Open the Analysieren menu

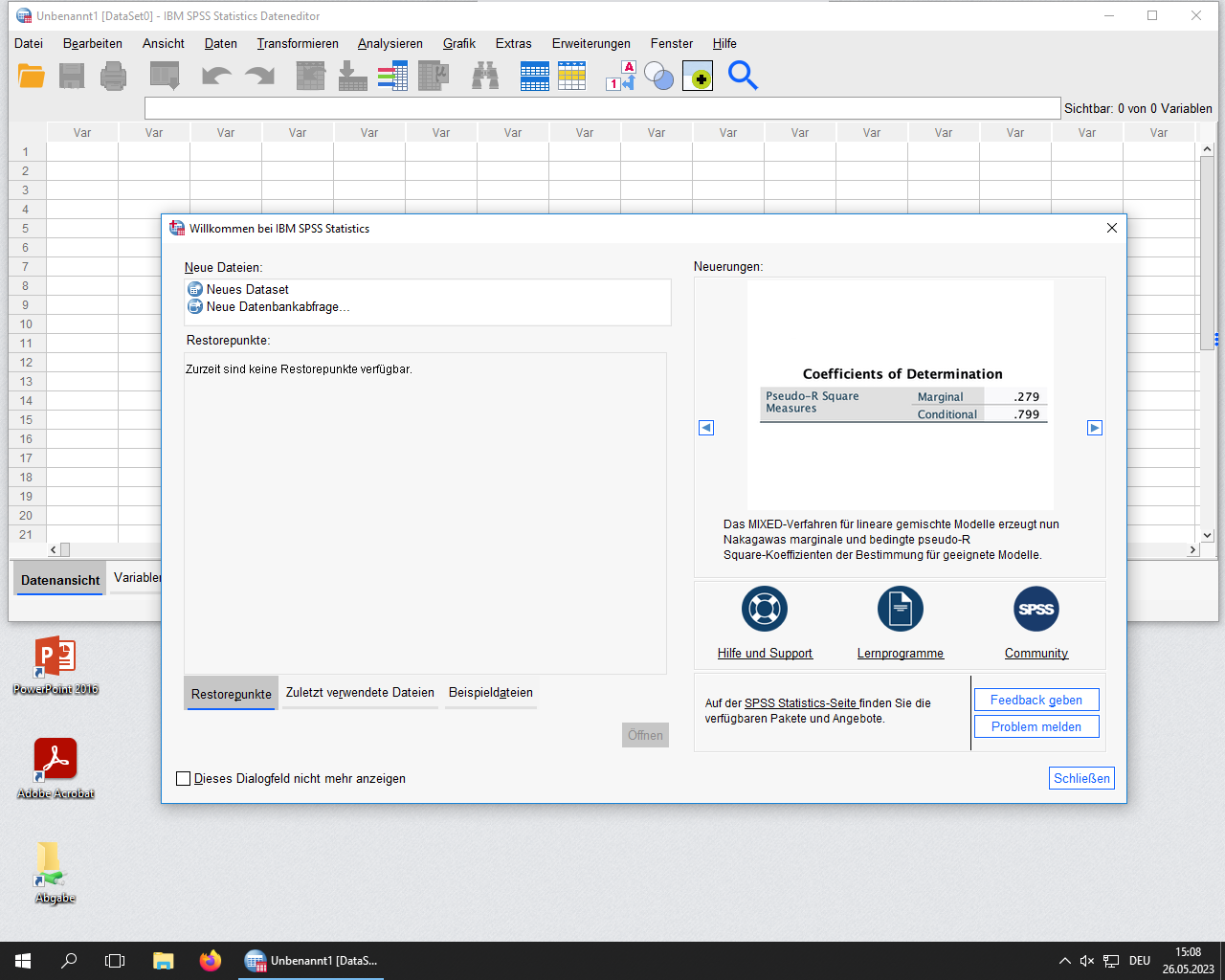(390, 43)
